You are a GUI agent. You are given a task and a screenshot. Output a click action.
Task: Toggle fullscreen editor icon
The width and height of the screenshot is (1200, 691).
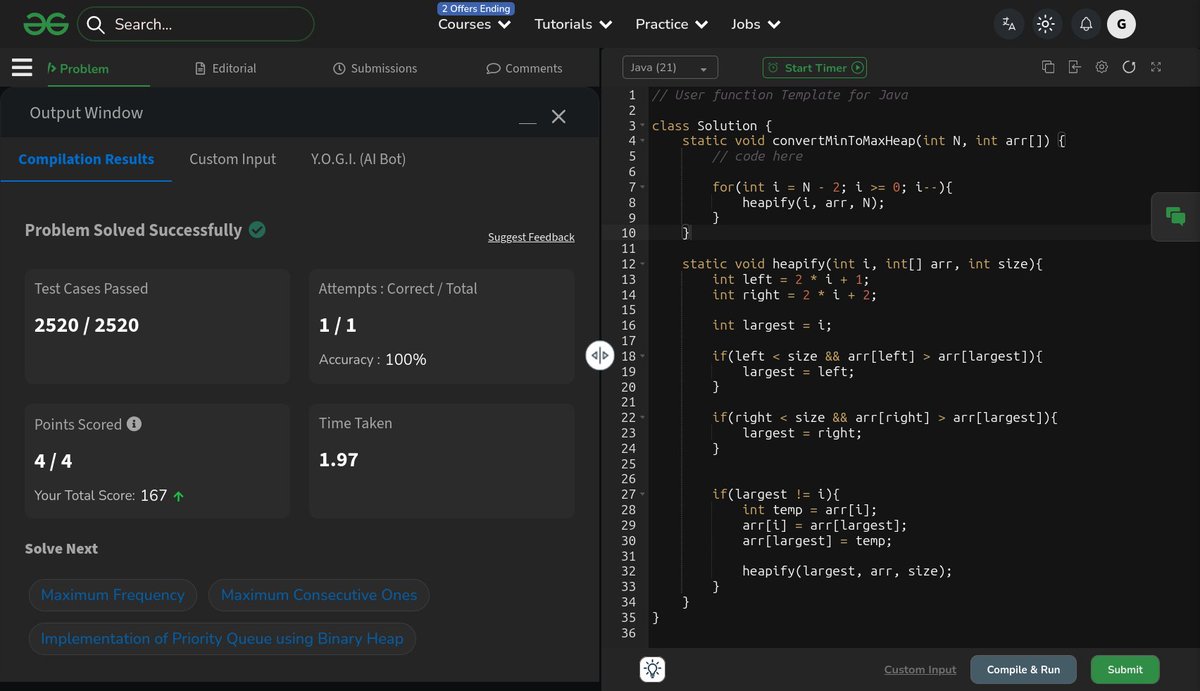coord(1156,67)
